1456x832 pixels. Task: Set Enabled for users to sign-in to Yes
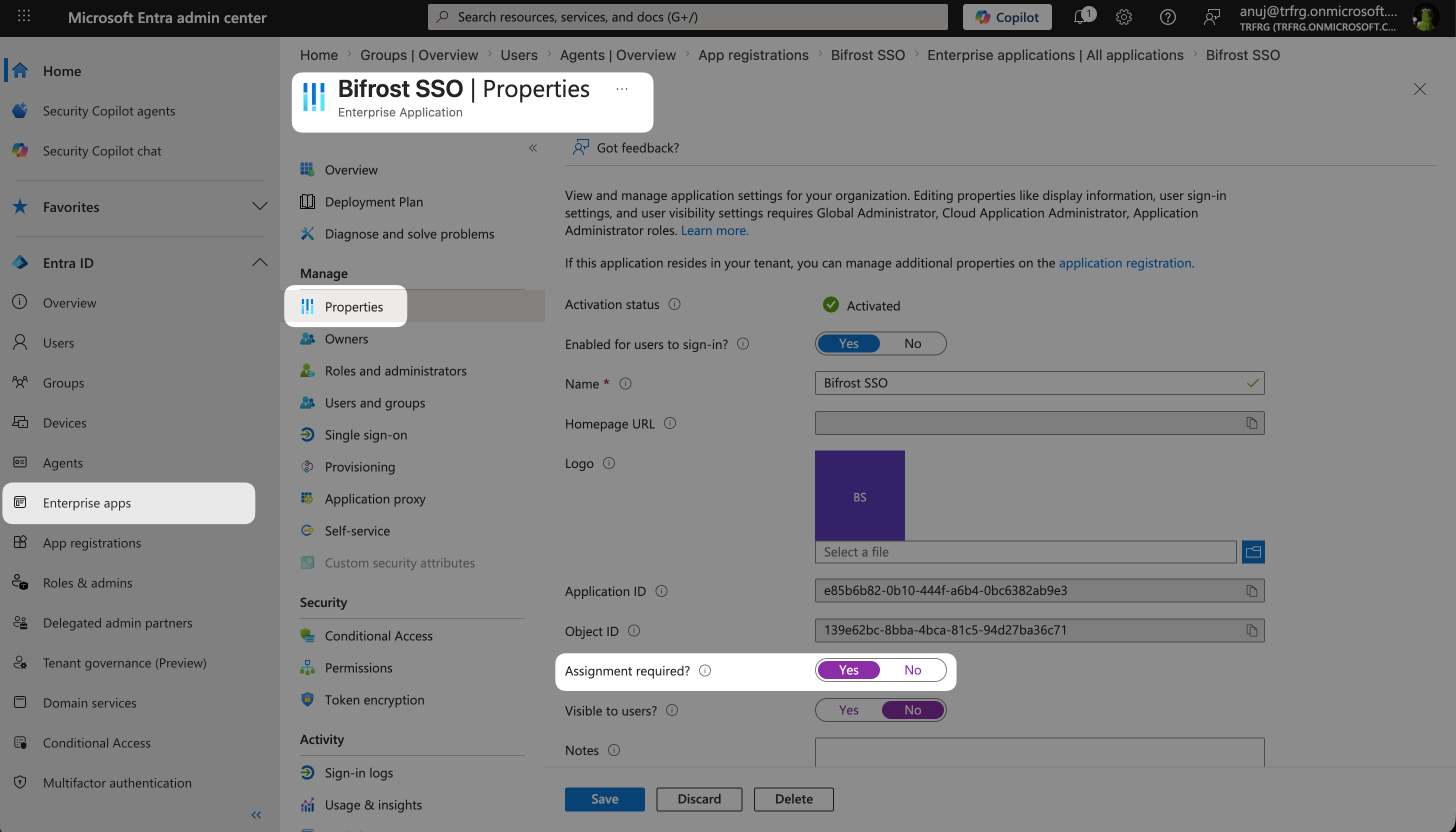tap(848, 343)
